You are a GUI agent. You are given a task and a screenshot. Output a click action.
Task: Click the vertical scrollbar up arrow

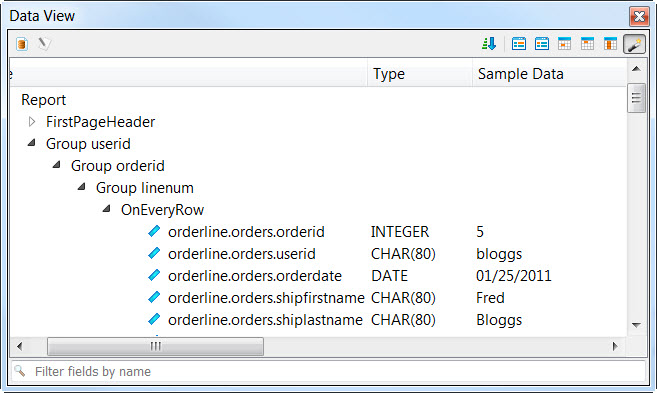coord(636,69)
